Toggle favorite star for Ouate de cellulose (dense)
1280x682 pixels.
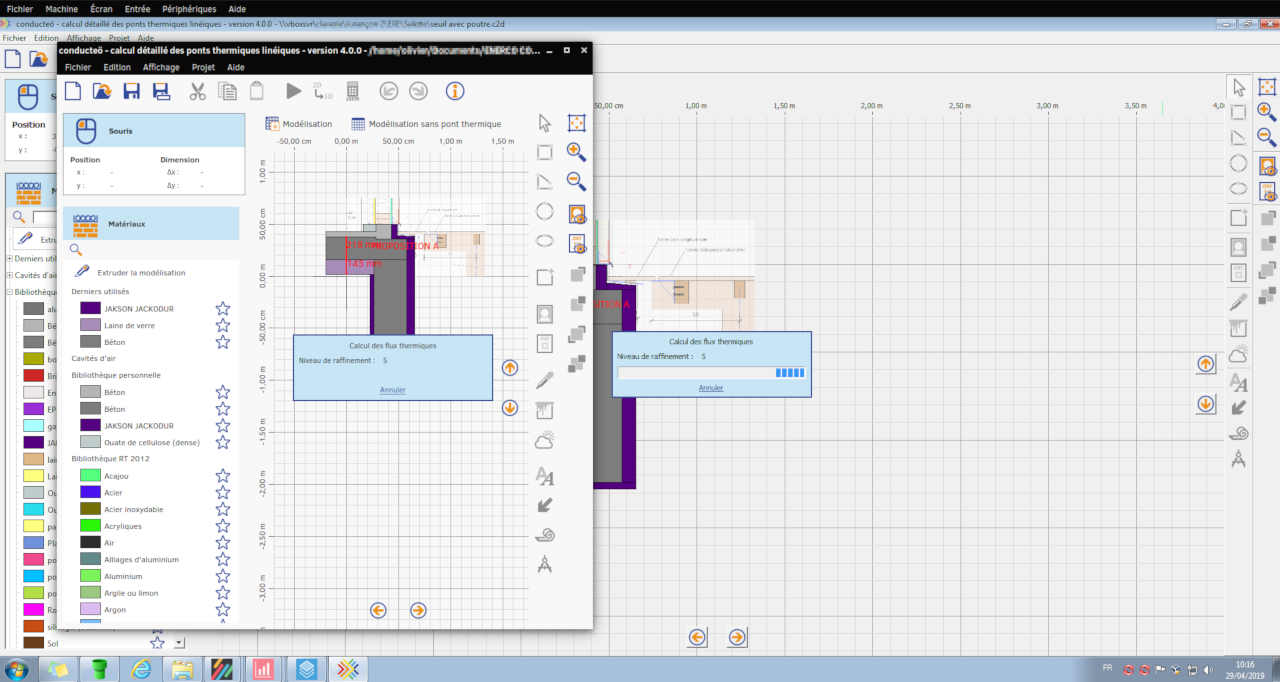coord(223,442)
